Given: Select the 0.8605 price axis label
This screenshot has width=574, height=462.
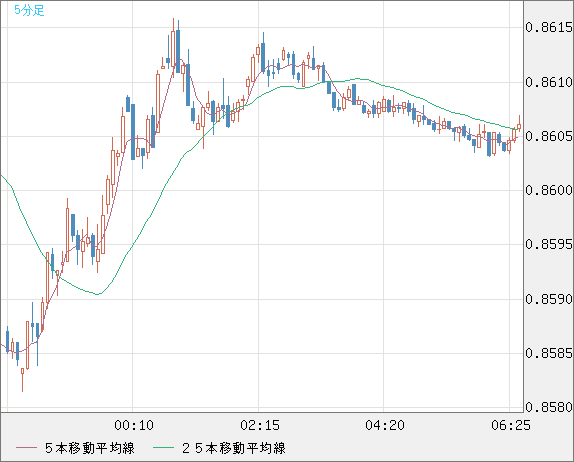Looking at the screenshot, I should point(549,136).
